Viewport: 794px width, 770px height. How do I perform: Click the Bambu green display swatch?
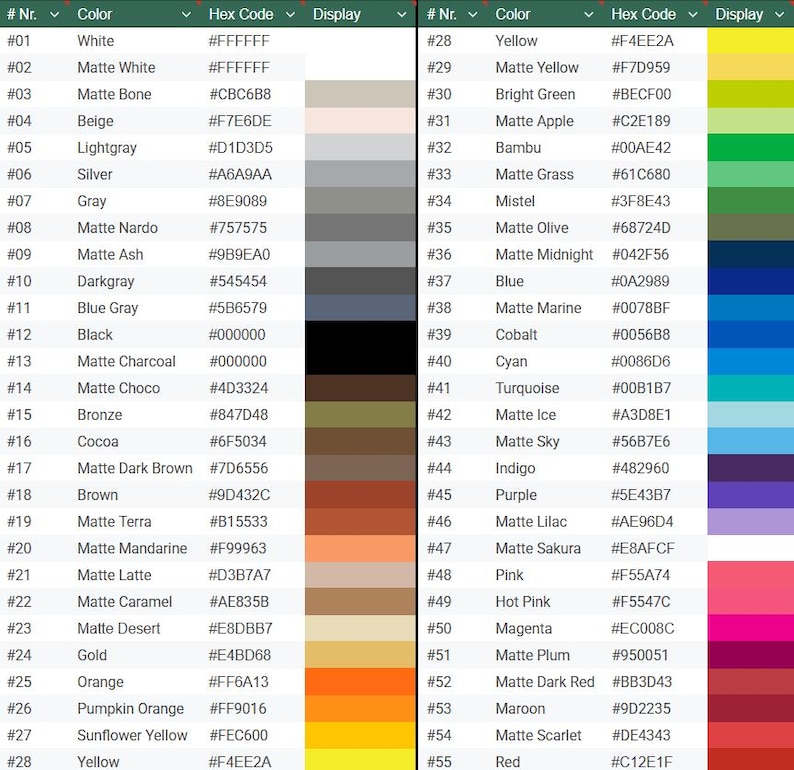(750, 148)
